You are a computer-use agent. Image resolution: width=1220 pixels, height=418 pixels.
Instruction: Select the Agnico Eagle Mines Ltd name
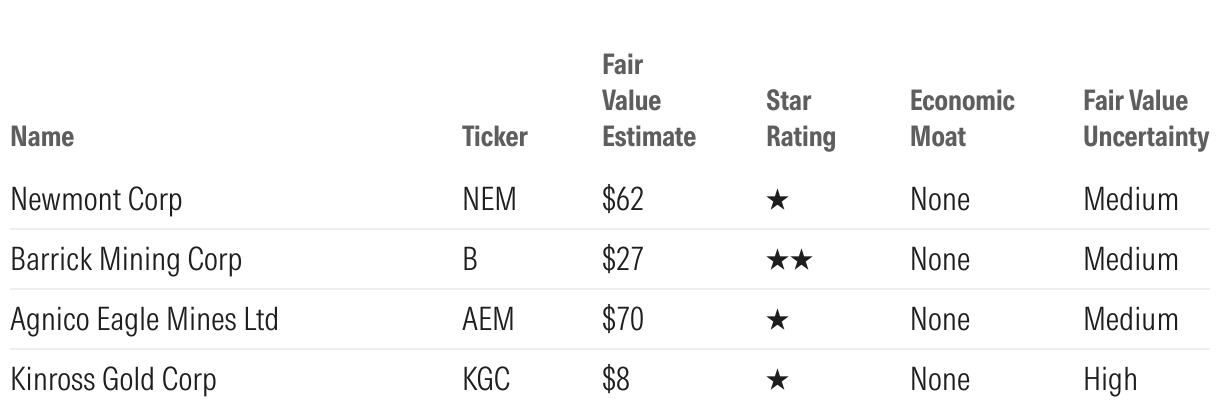(x=144, y=320)
